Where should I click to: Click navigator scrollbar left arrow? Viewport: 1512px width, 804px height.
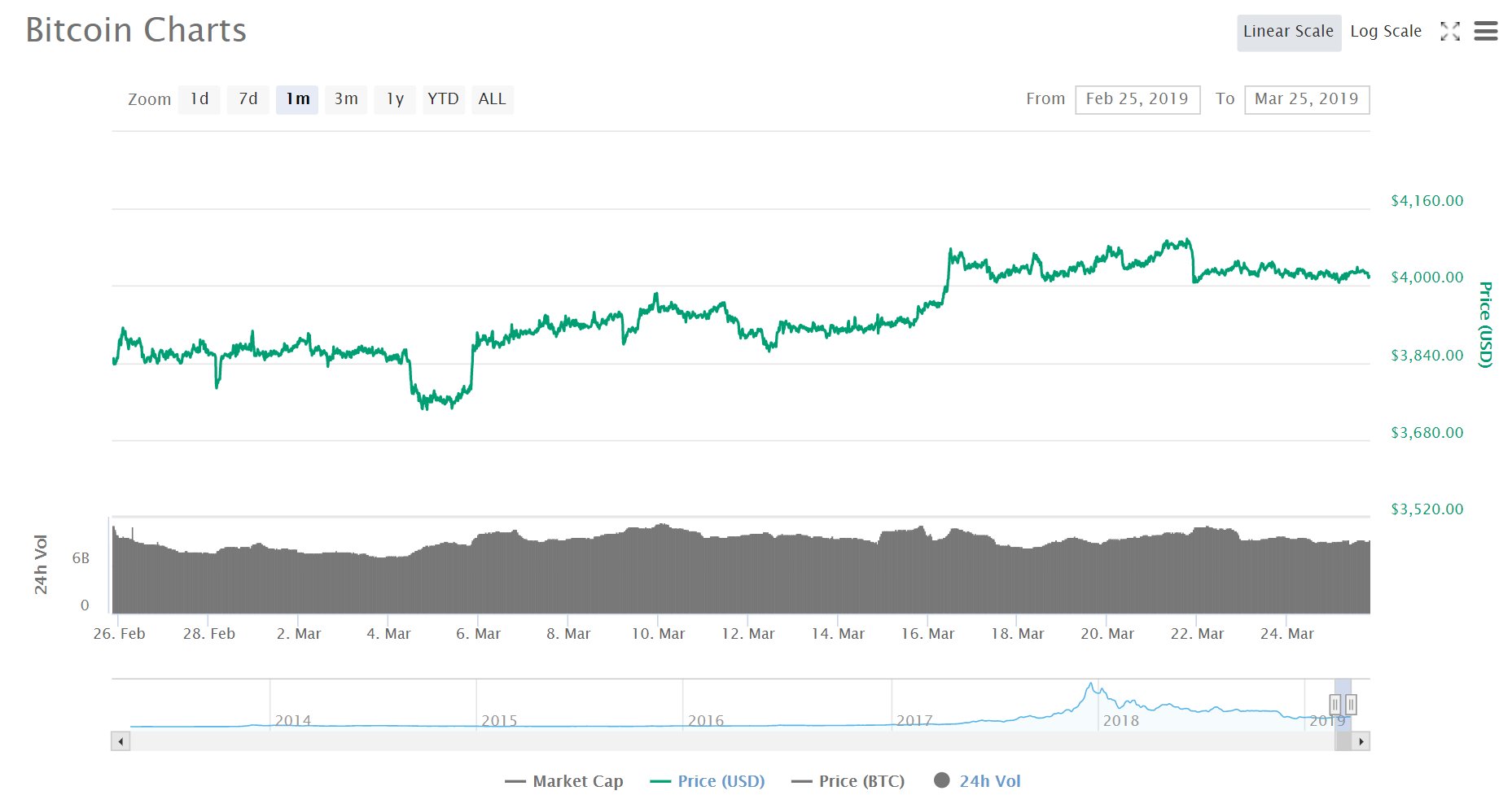point(121,741)
